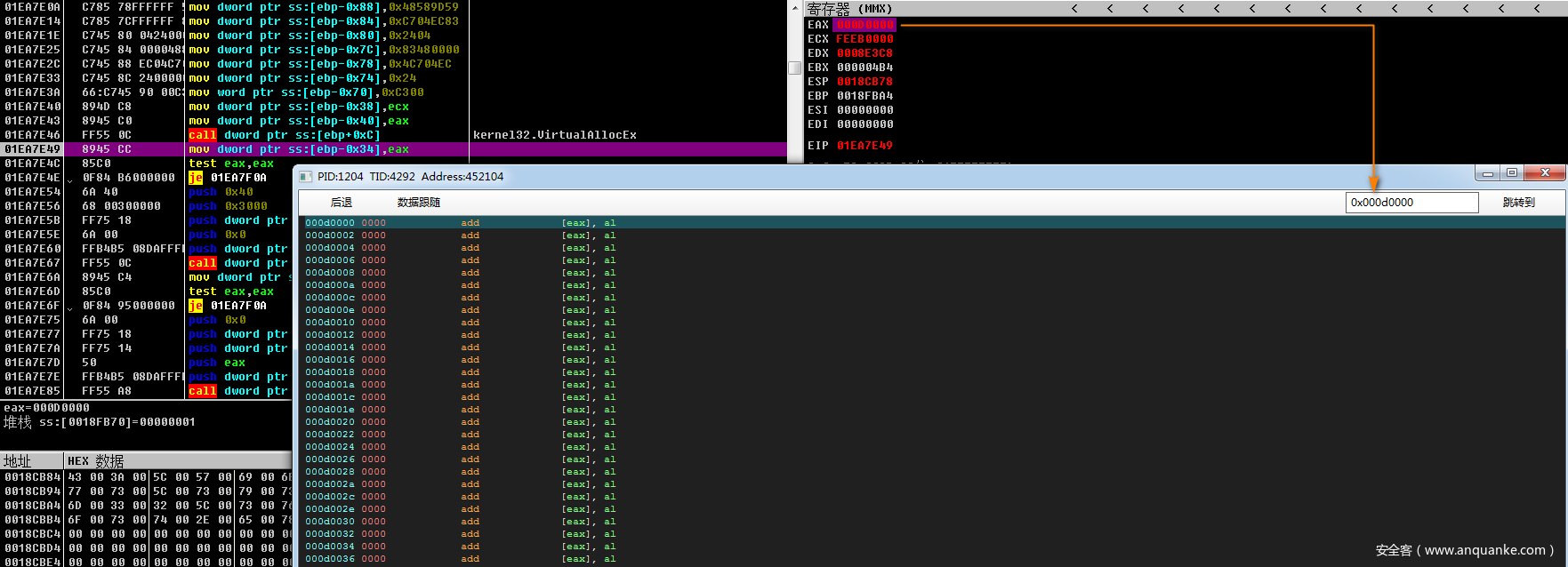Grab the disassembly pane scrollbar thumb
Screen dimensions: 1568x567
pos(794,68)
